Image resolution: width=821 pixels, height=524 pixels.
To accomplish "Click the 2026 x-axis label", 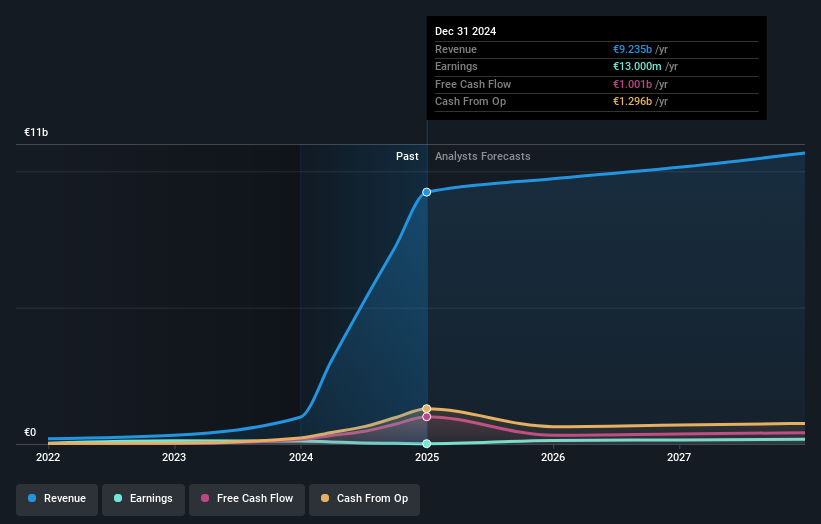I will pyautogui.click(x=553, y=457).
